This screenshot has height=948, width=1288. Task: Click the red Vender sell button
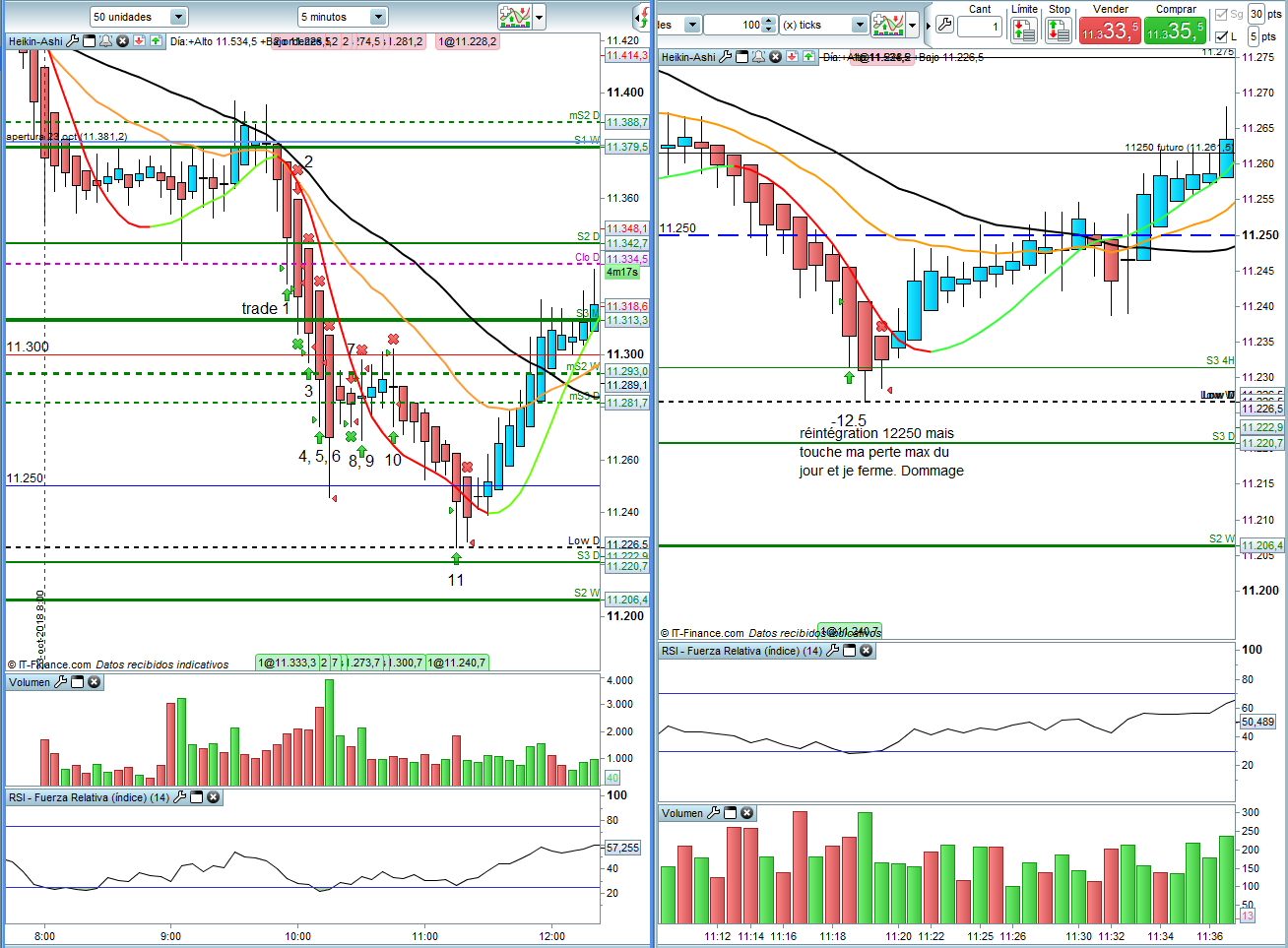[x=1110, y=31]
